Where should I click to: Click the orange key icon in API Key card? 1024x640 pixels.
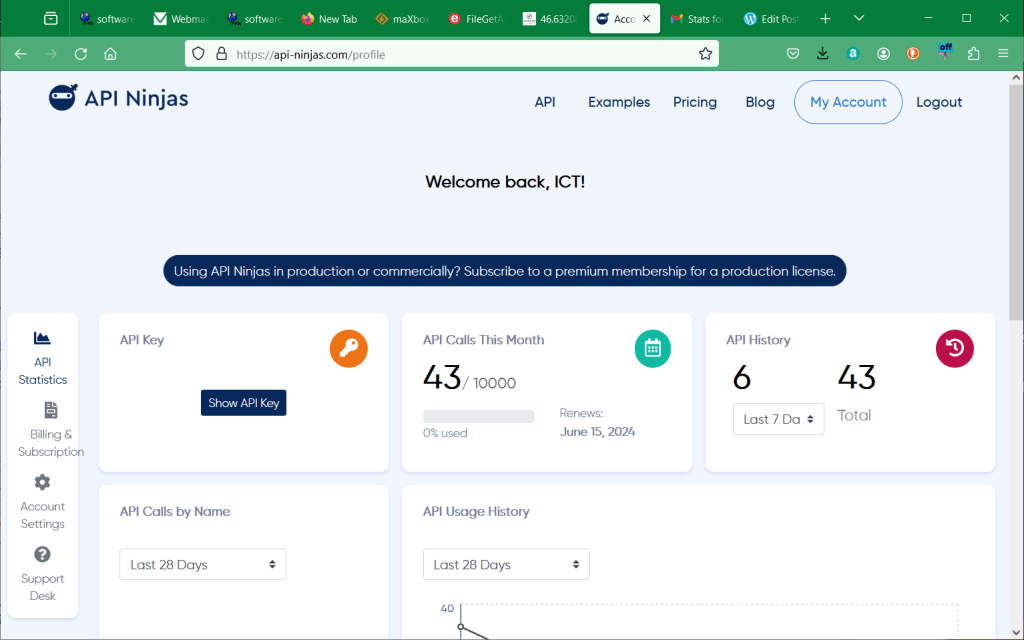pyautogui.click(x=349, y=348)
